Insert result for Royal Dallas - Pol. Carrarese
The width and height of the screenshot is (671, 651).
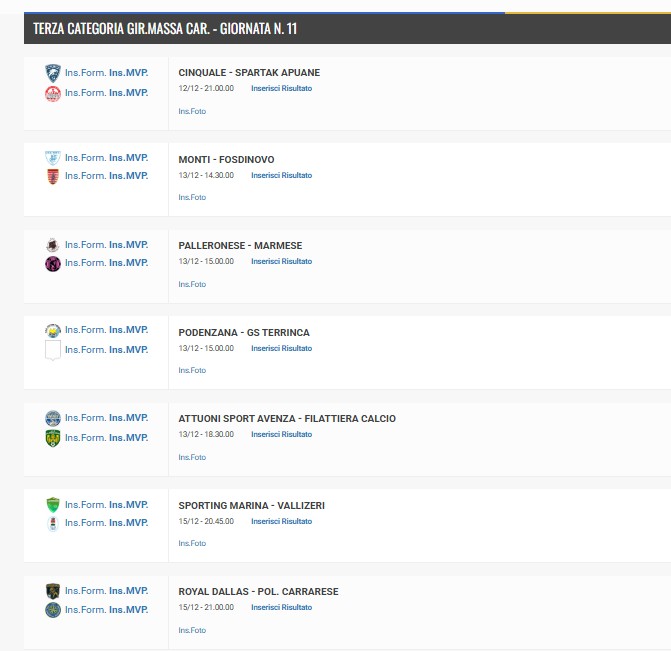[x=281, y=607]
